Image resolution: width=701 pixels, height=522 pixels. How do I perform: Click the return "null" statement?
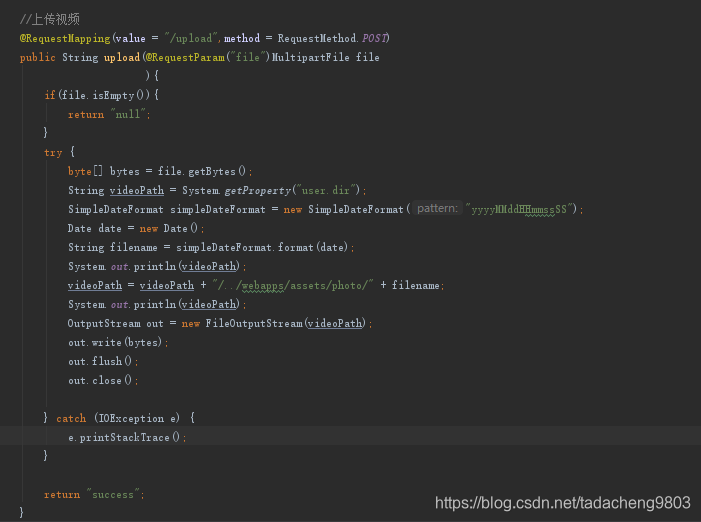(x=109, y=114)
